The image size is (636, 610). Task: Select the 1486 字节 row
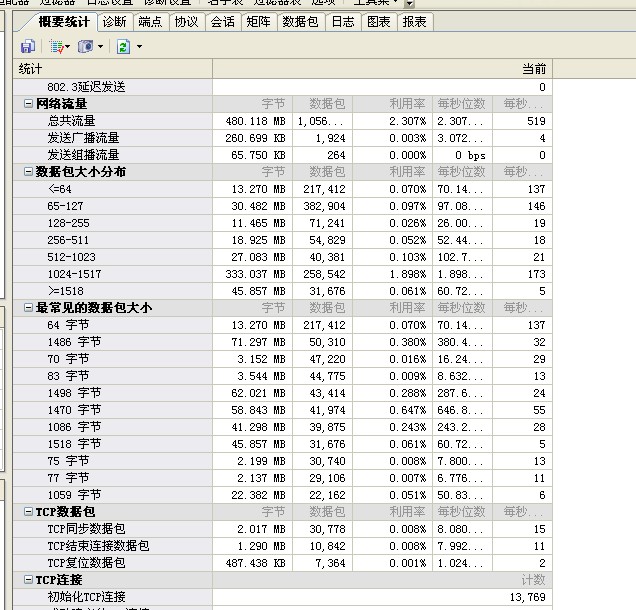click(282, 342)
